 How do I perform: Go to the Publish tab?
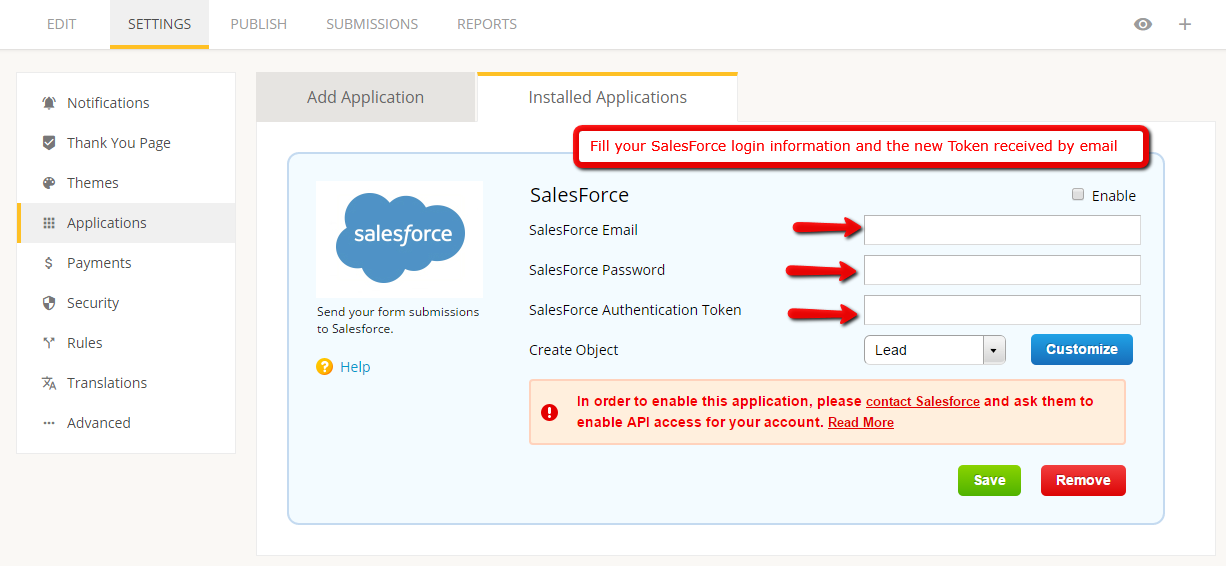pos(259,24)
